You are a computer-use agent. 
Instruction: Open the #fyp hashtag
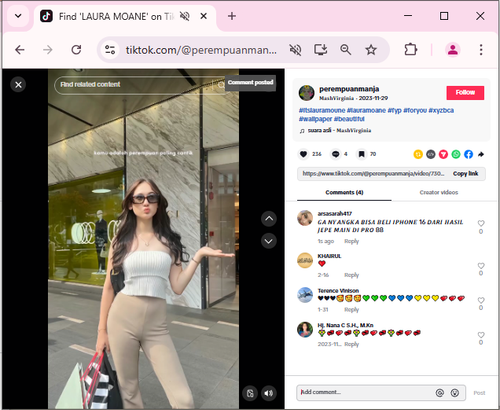click(394, 110)
